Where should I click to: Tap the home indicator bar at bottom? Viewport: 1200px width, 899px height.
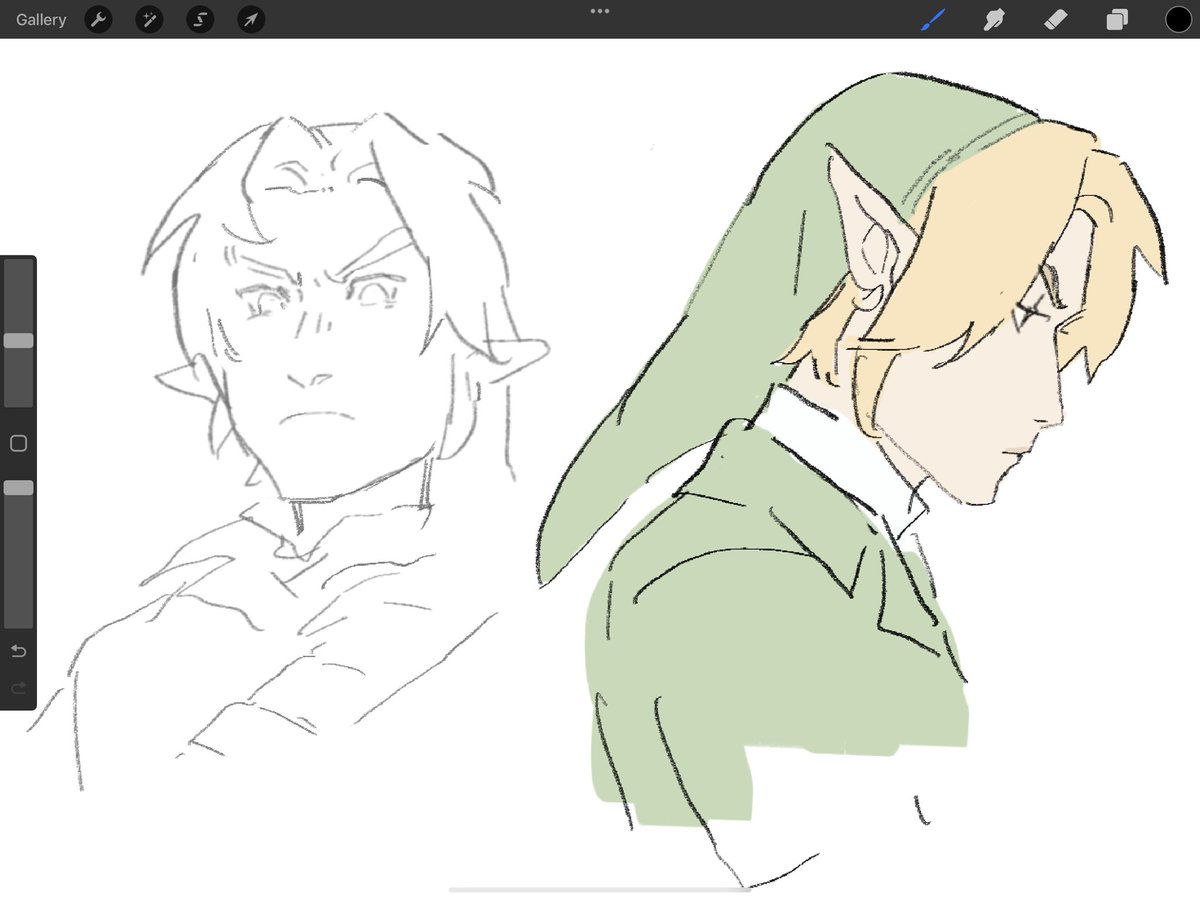600,889
